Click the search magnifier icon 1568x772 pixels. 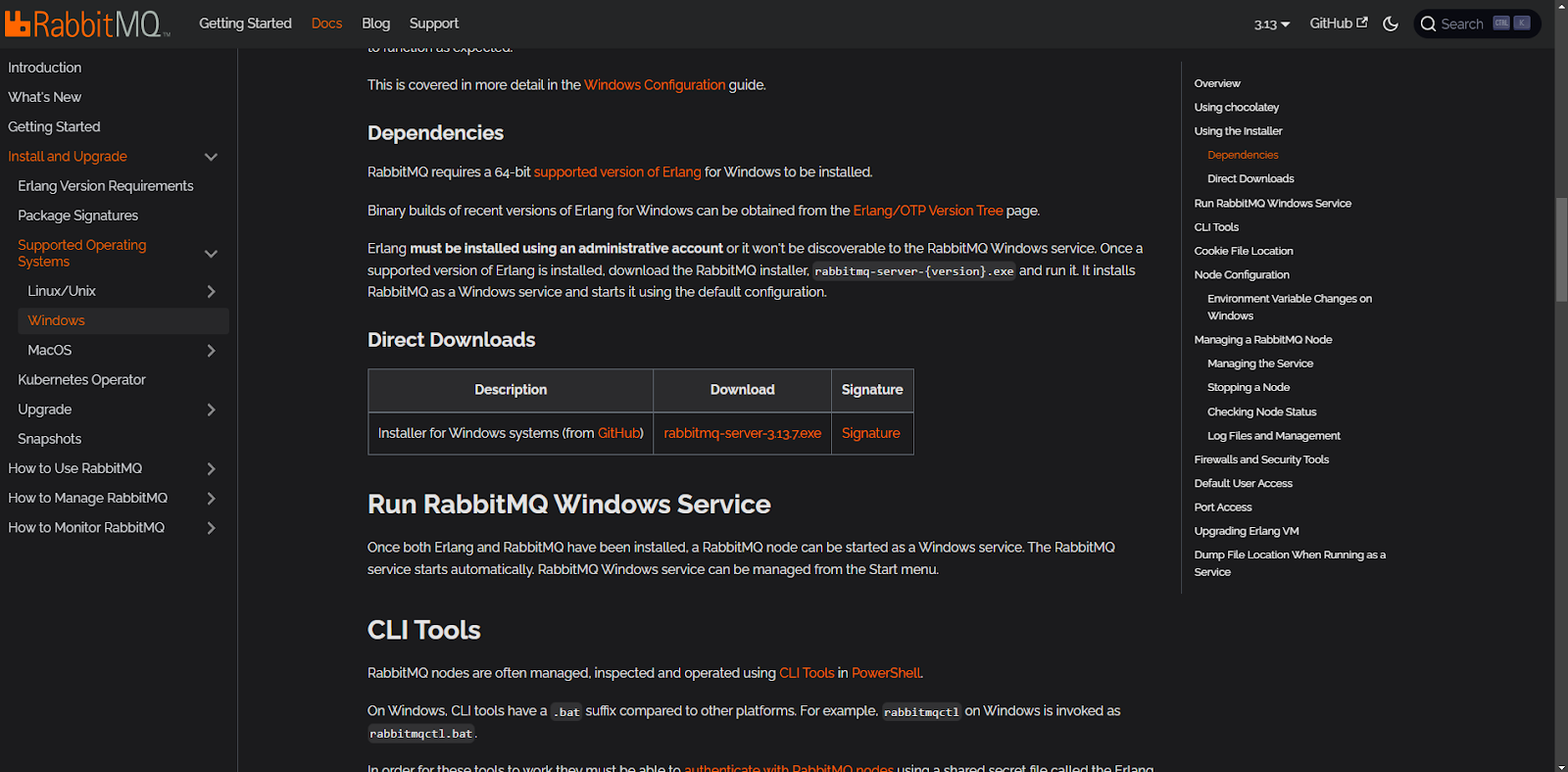(1429, 24)
